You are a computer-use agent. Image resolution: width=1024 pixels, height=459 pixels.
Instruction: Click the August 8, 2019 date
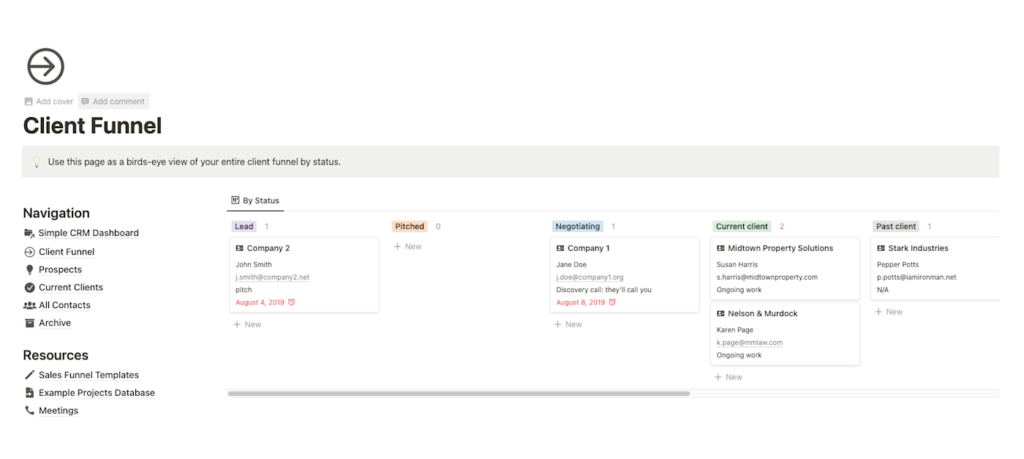click(x=581, y=302)
